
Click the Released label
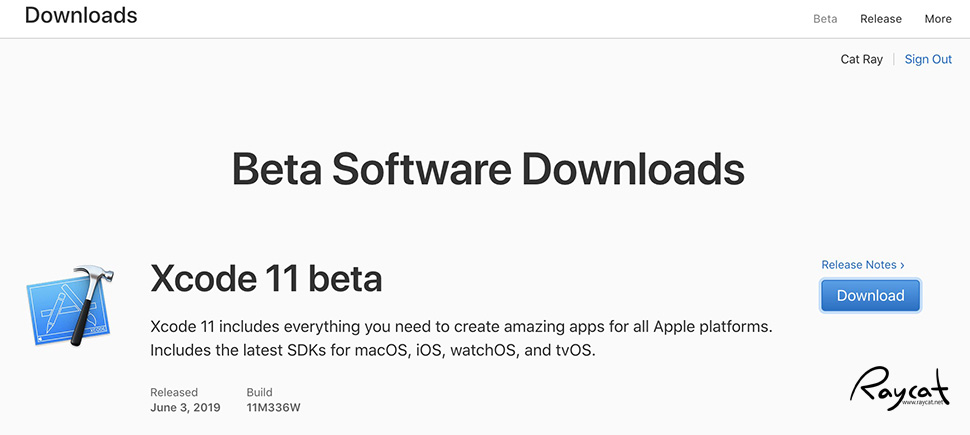(x=174, y=392)
